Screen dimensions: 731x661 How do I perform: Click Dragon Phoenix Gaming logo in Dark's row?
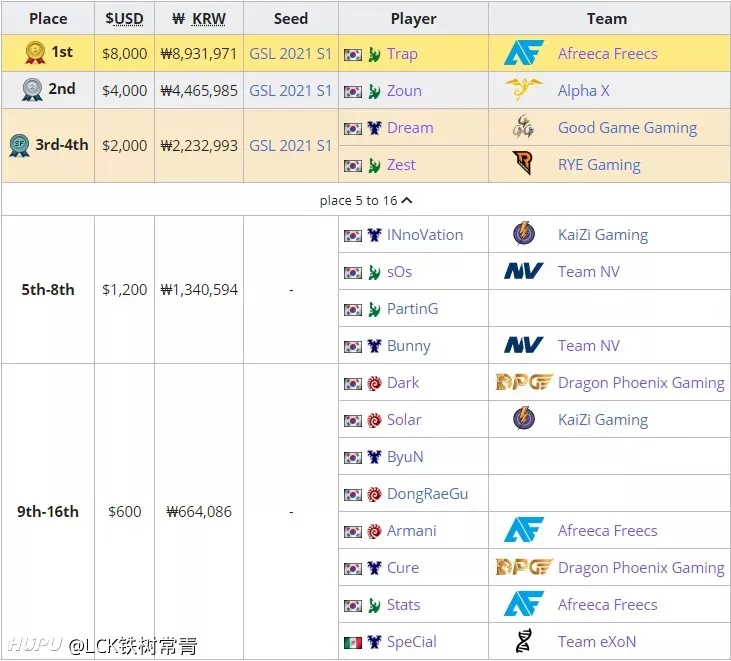tap(524, 382)
